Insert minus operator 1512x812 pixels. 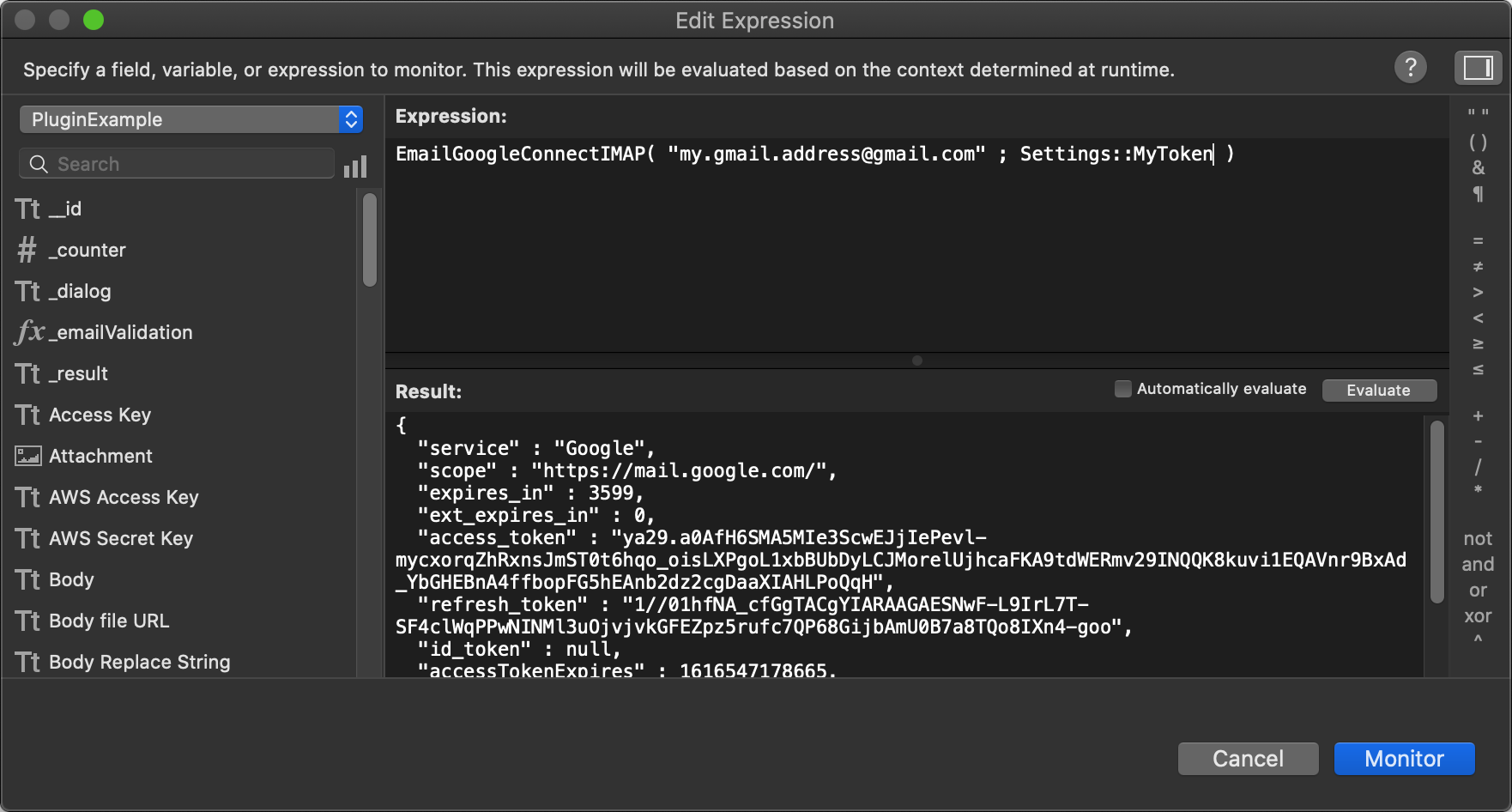(x=1478, y=441)
